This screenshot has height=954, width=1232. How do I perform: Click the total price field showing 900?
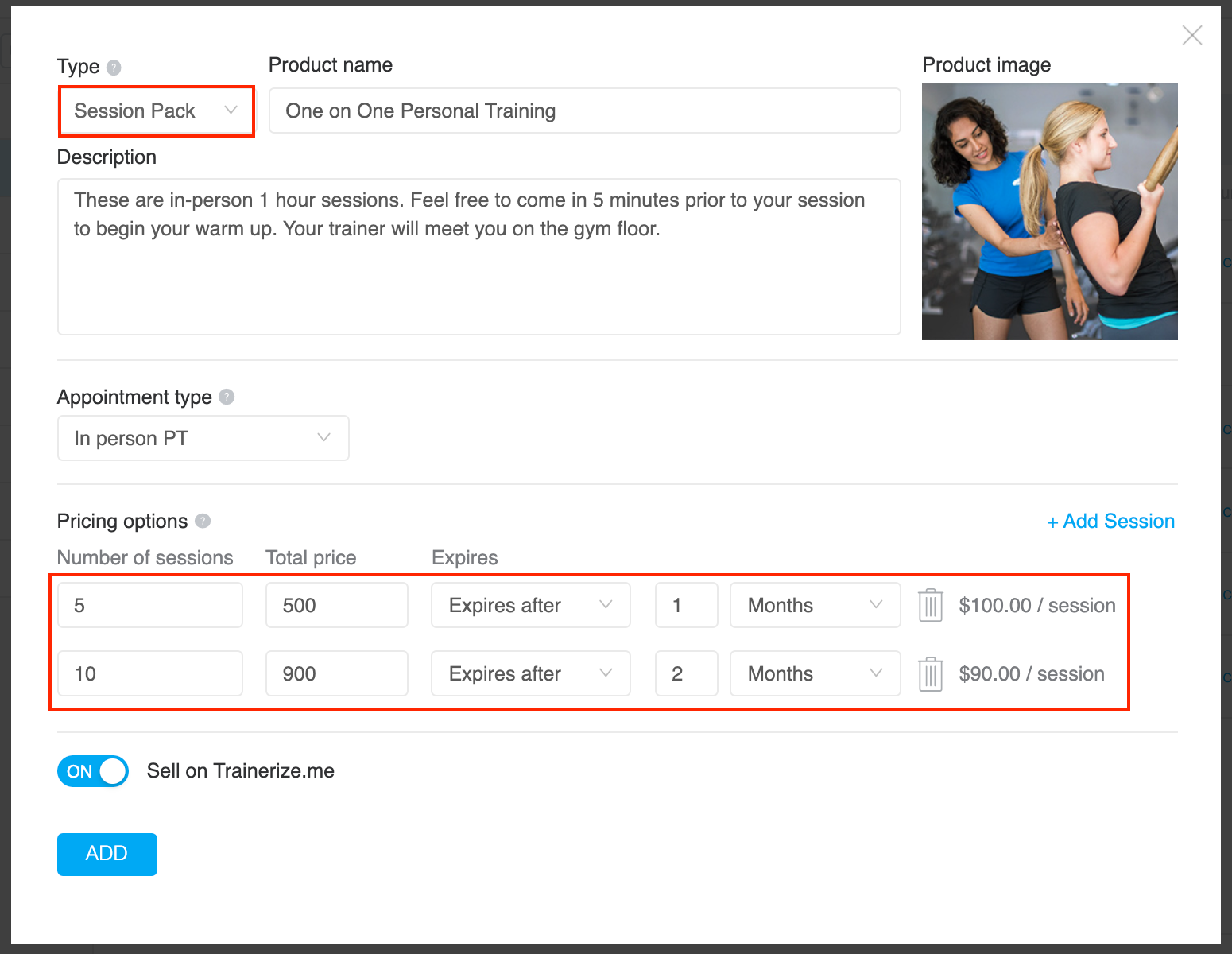point(336,674)
